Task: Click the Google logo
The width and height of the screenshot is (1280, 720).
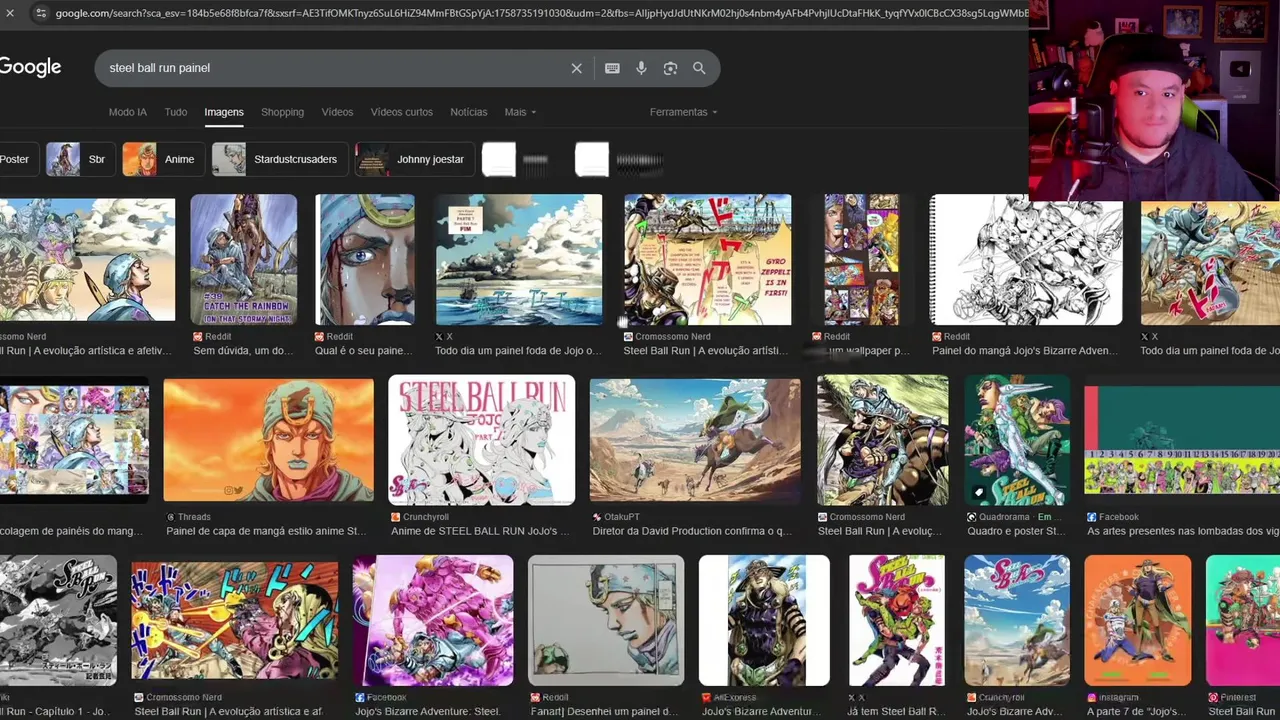Action: [x=30, y=67]
